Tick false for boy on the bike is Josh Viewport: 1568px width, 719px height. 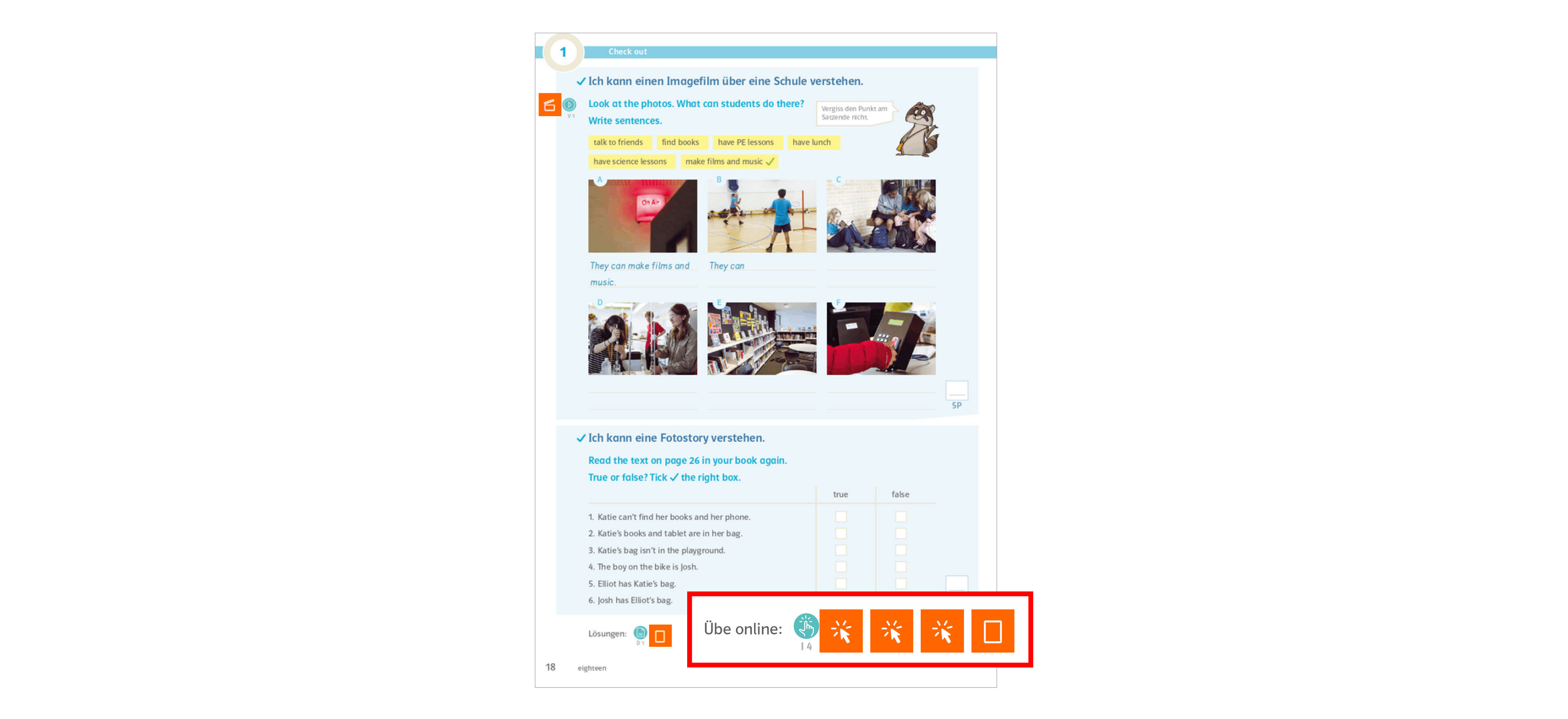[901, 567]
